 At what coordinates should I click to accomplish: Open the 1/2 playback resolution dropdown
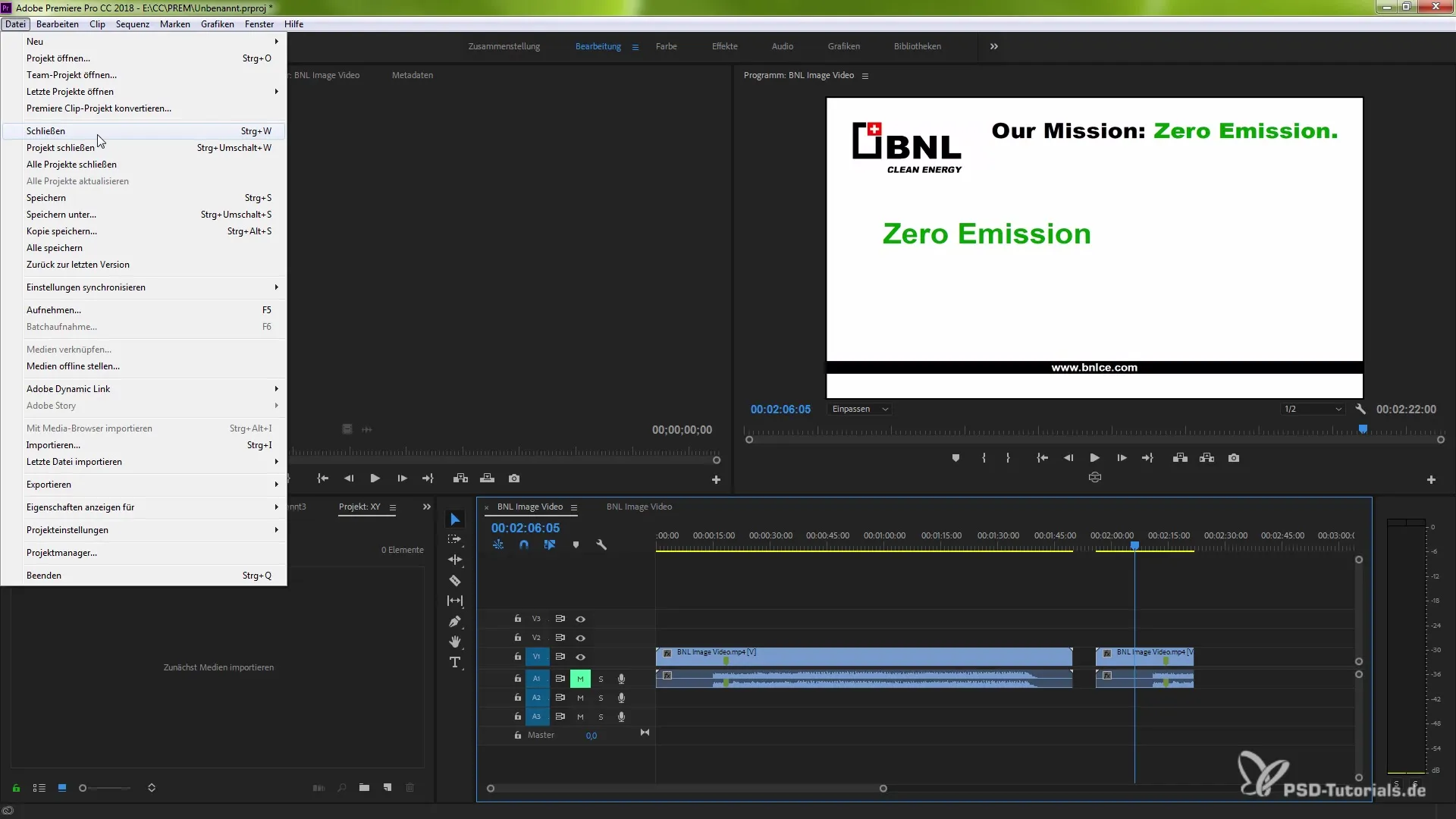tap(1313, 409)
